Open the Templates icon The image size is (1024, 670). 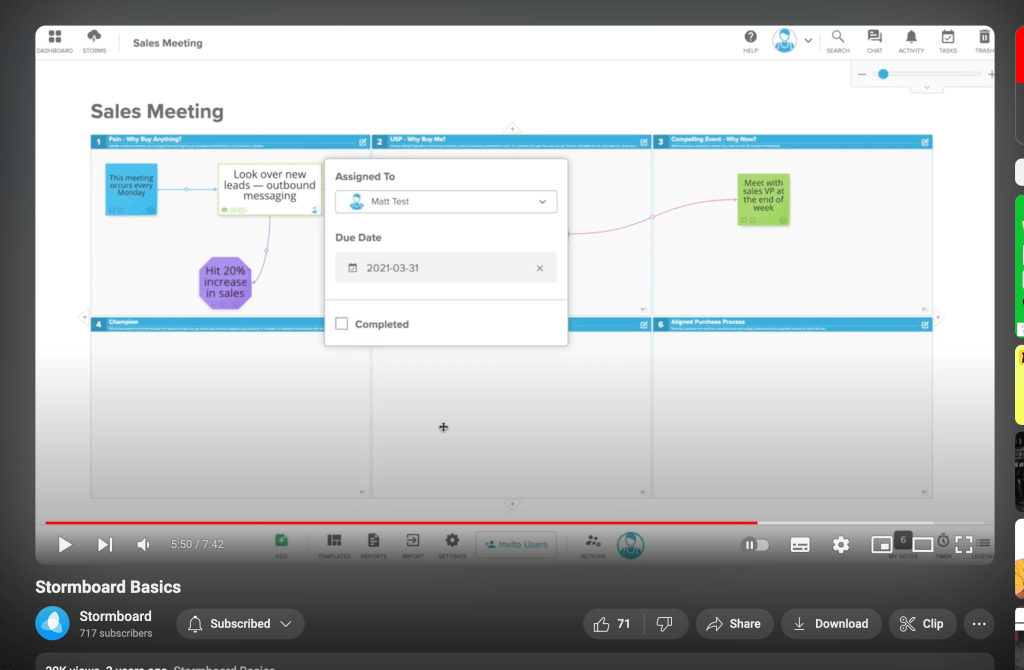pos(334,545)
